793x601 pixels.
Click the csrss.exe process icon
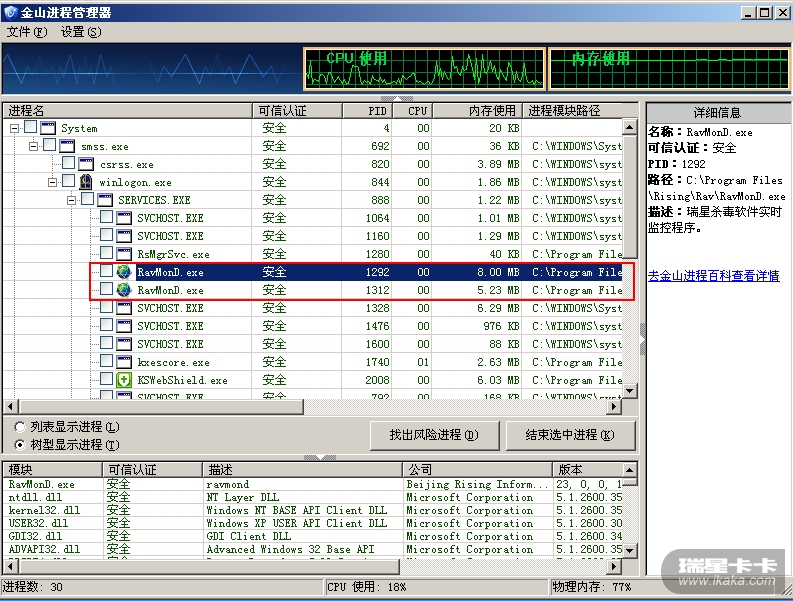(86, 164)
